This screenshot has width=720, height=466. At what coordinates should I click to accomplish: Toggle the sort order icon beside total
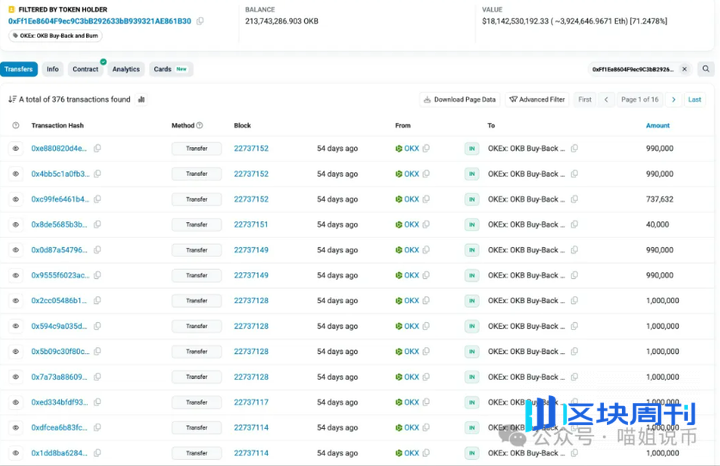(x=12, y=99)
